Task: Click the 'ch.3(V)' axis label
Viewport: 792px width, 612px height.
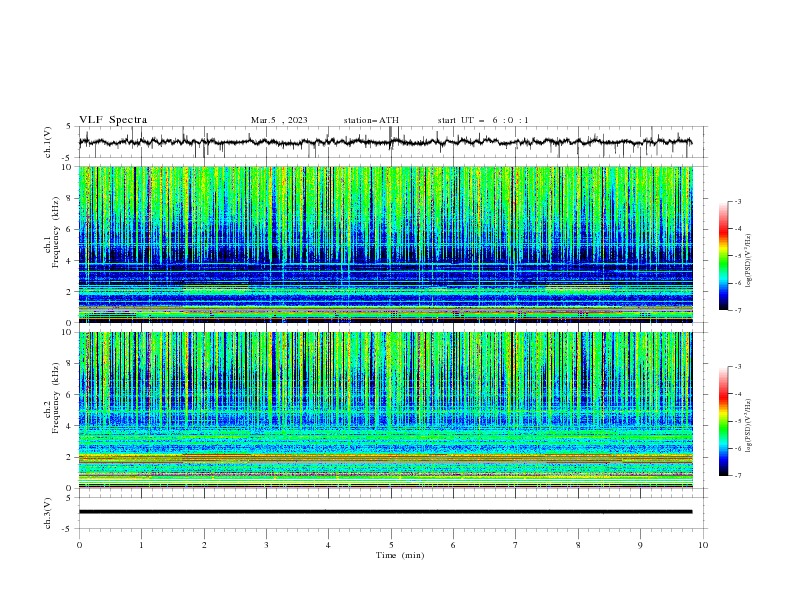Action: pos(48,513)
